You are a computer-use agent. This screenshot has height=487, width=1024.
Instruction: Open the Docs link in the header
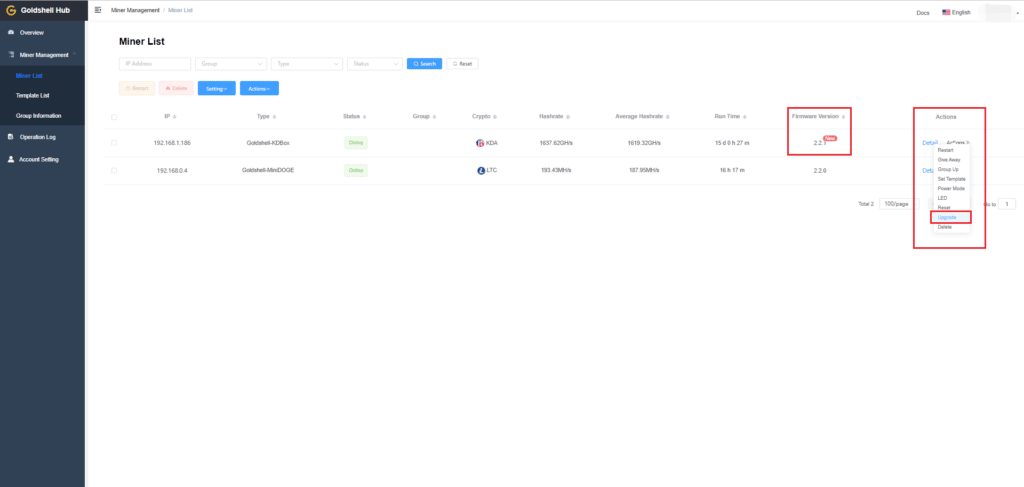click(923, 13)
